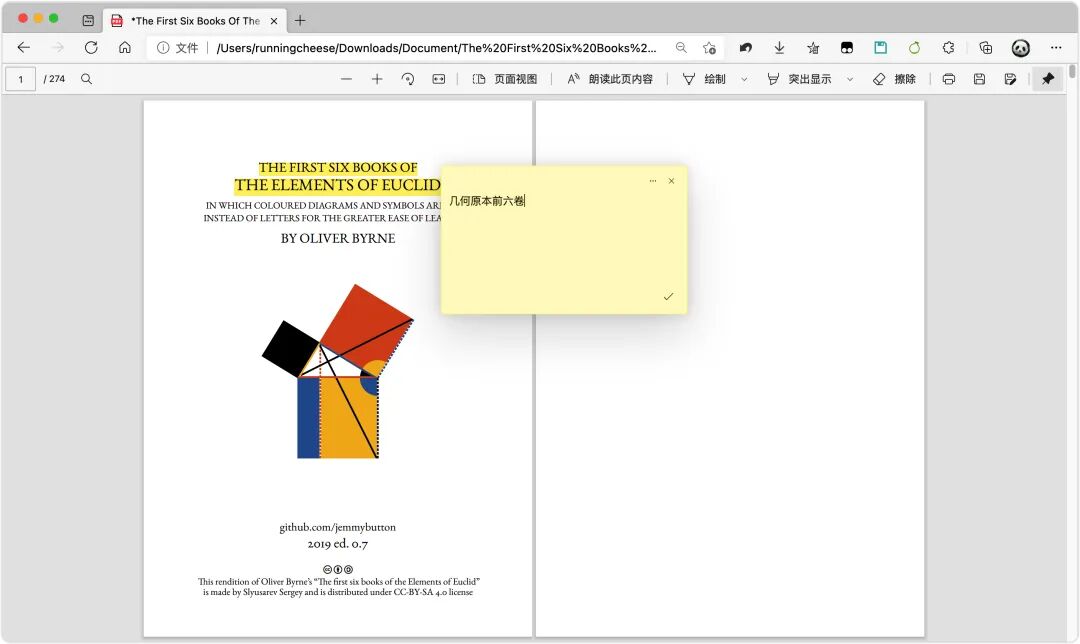Screen dimensions: 1080x644
Task: Open the collections panel
Action: [x=986, y=48]
